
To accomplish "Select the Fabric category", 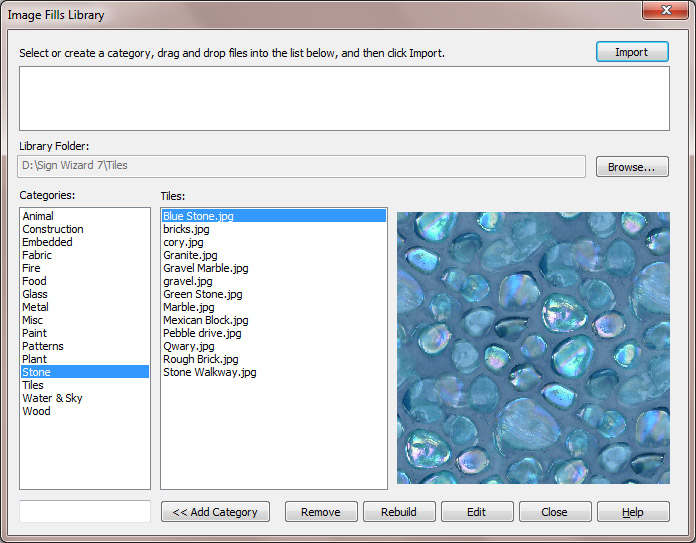I will pos(85,255).
